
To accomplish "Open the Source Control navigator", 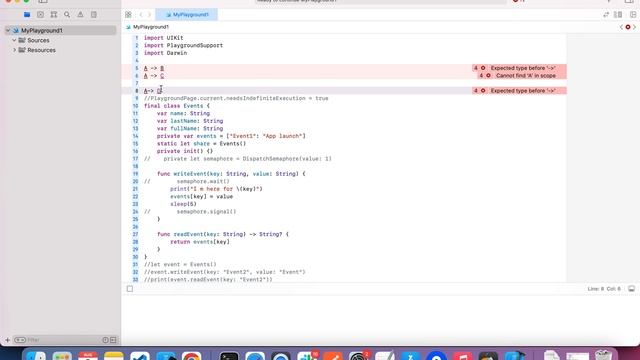I will click(40, 15).
